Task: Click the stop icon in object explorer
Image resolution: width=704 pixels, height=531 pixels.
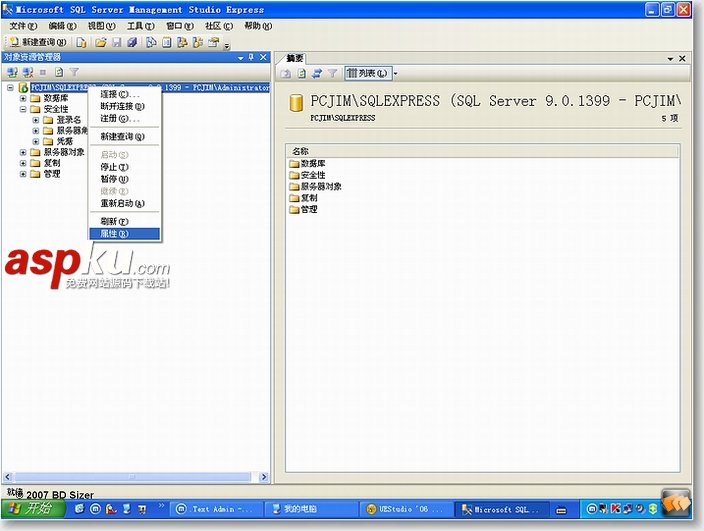Action: [x=43, y=72]
